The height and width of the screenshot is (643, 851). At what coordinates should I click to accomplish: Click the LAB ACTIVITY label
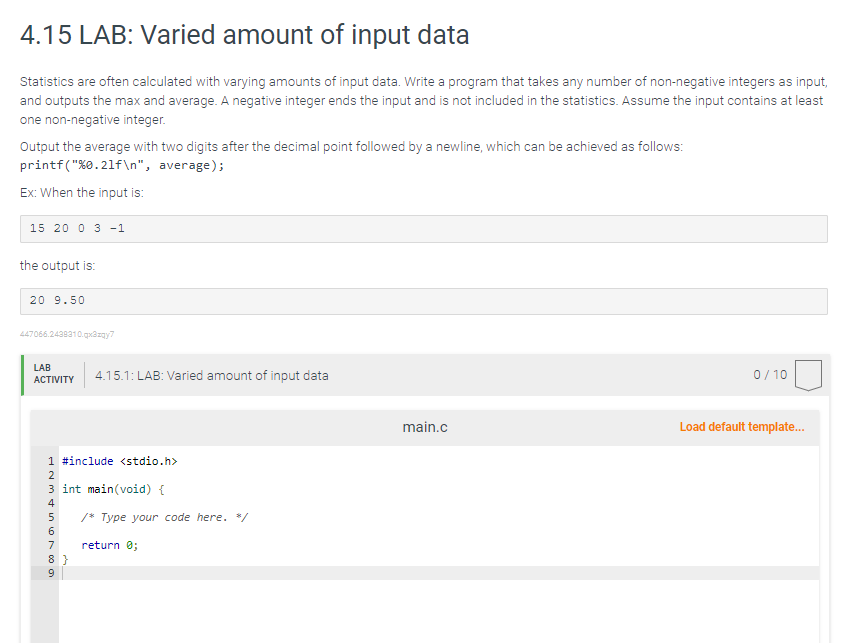pyautogui.click(x=53, y=375)
